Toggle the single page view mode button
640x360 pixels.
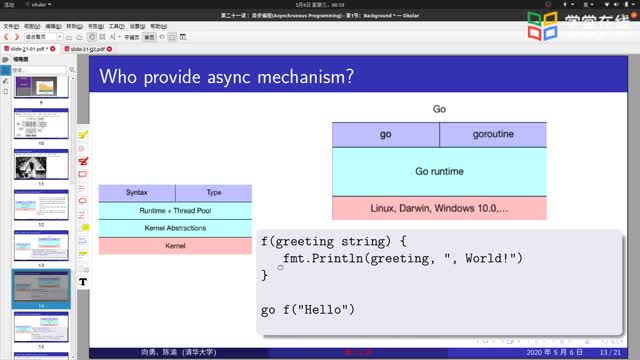point(149,37)
